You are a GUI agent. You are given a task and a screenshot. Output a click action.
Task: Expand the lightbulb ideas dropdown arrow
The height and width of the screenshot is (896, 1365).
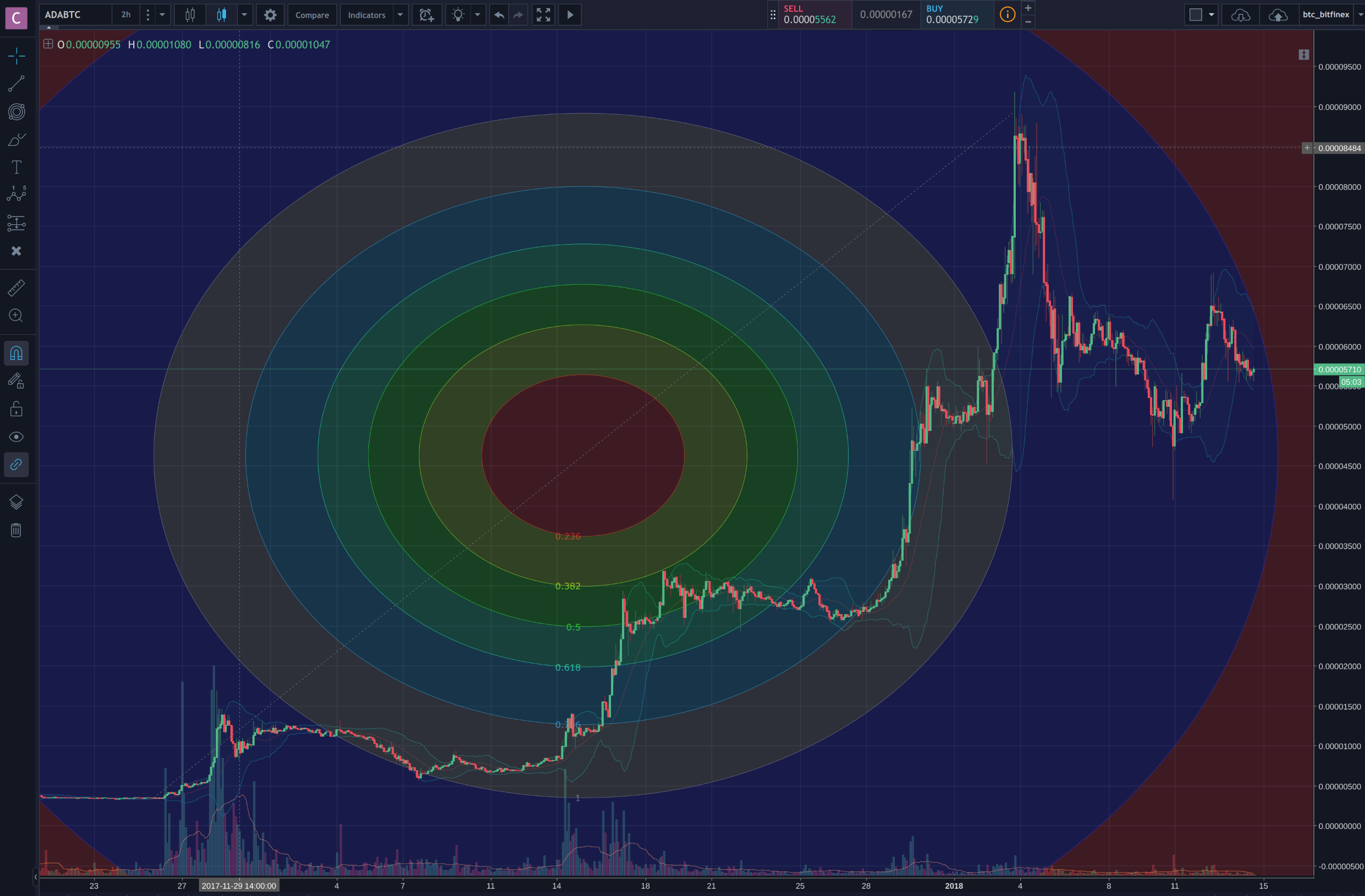click(x=477, y=14)
